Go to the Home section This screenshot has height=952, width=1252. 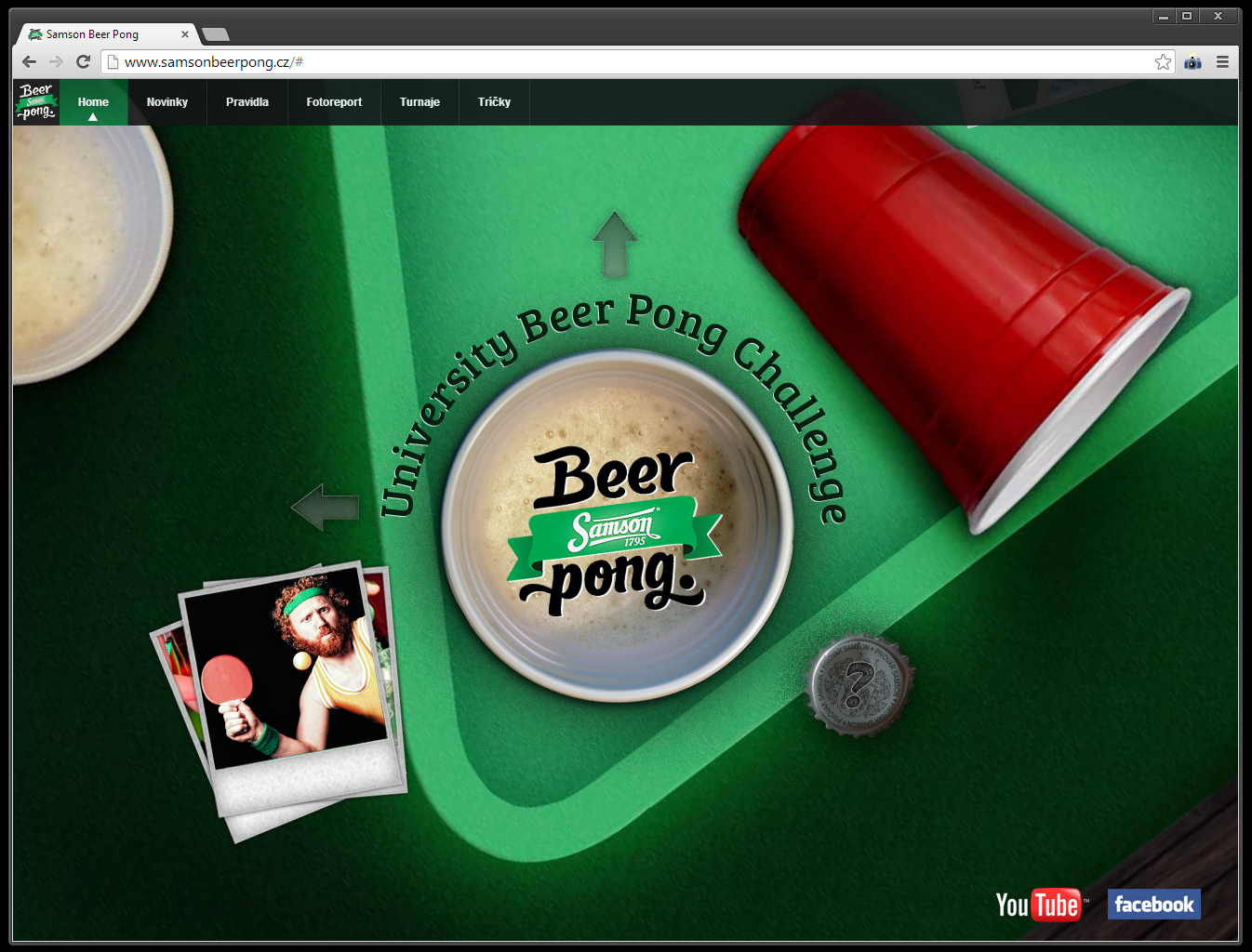(x=93, y=102)
